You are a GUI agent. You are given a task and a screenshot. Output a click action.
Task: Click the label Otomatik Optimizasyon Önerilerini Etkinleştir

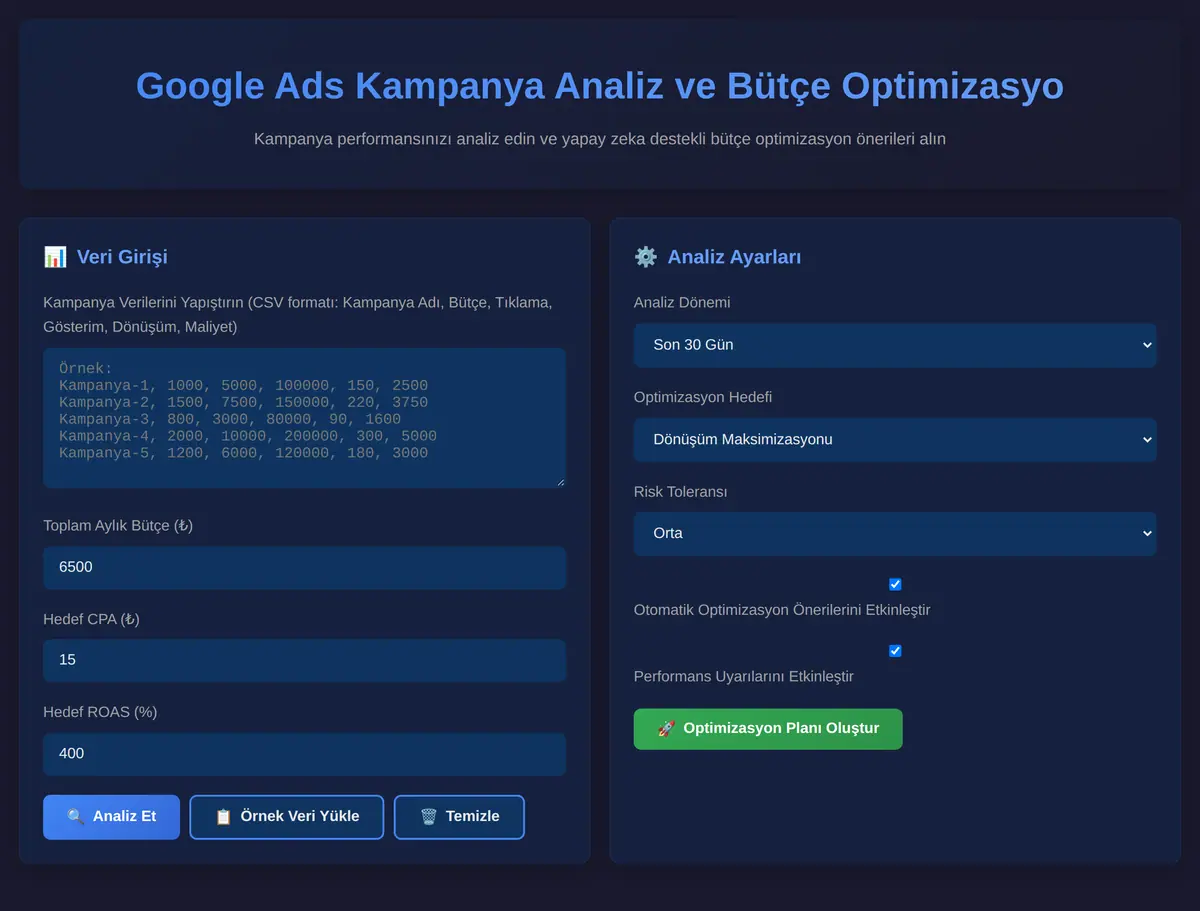tap(782, 610)
